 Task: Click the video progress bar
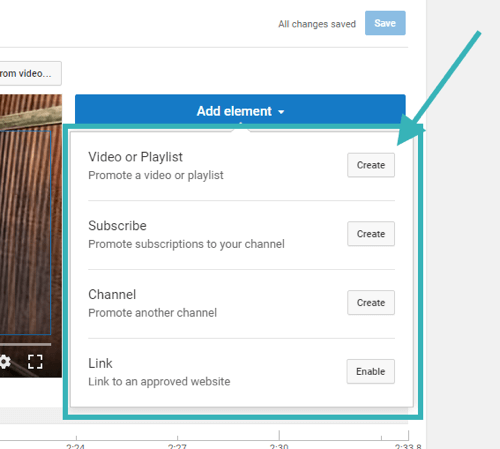25,344
